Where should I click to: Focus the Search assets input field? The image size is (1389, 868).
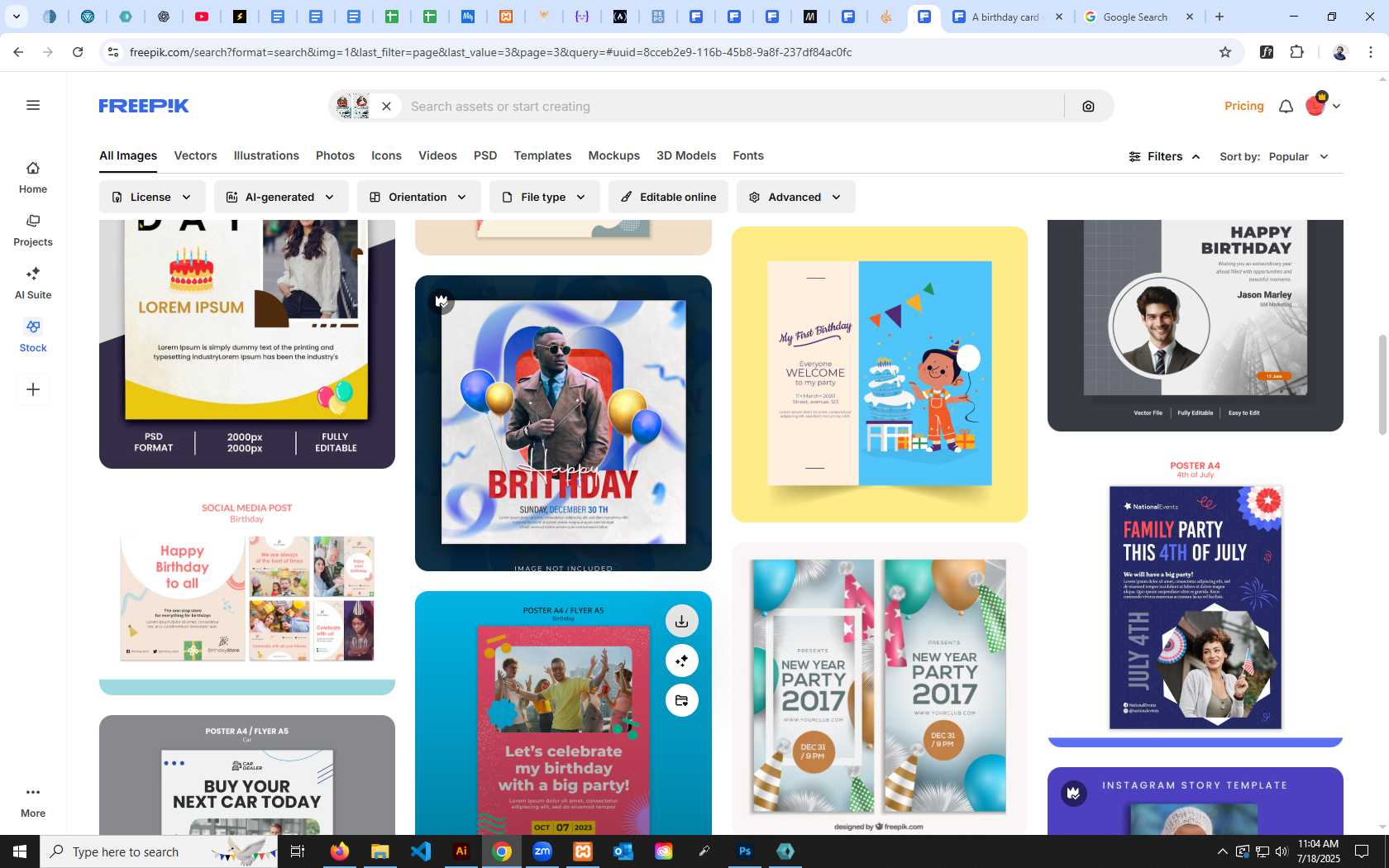pos(732,106)
